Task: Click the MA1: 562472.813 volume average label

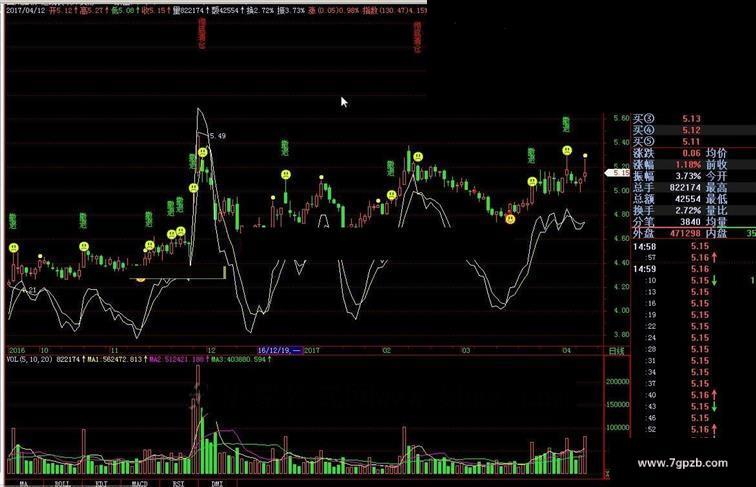Action: click(x=115, y=360)
